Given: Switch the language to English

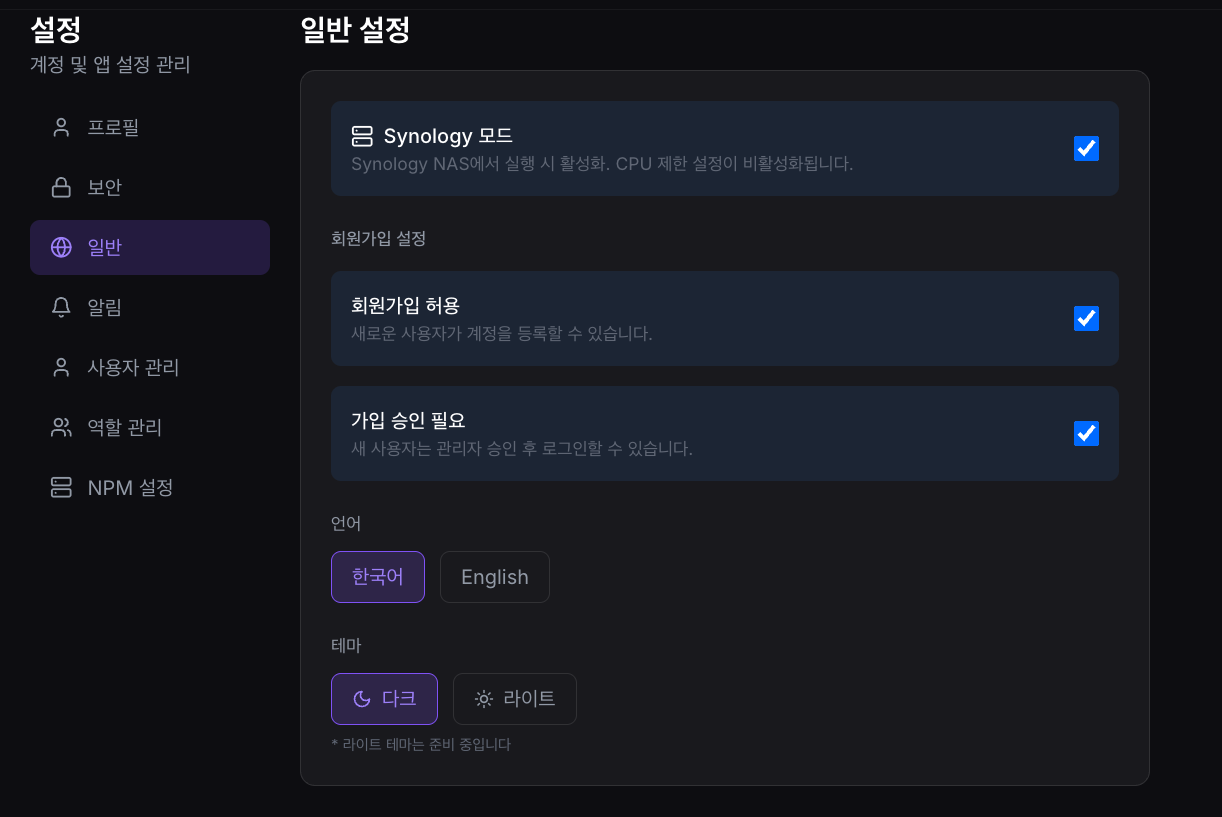Looking at the screenshot, I should coord(494,577).
